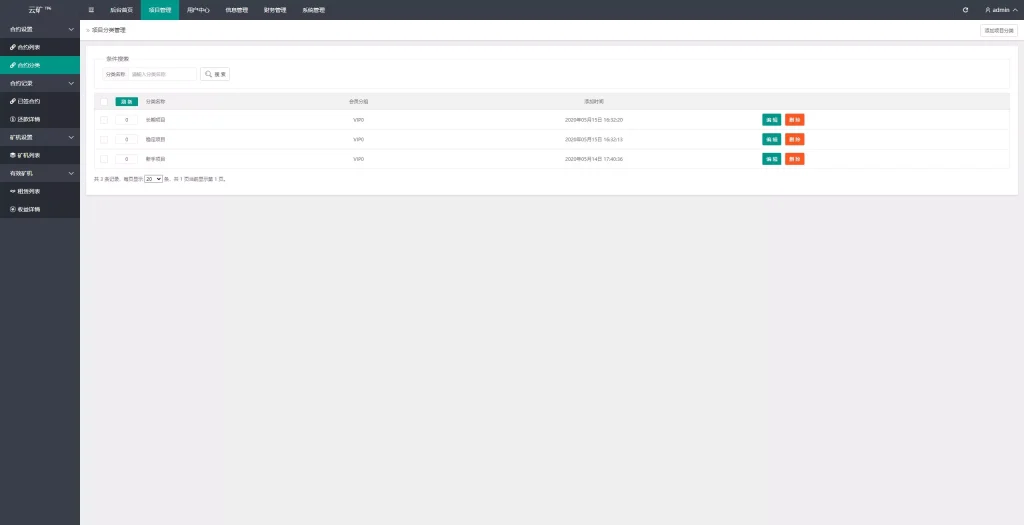Click the 云矿 logo text
This screenshot has height=525, width=1024.
pyautogui.click(x=39, y=10)
